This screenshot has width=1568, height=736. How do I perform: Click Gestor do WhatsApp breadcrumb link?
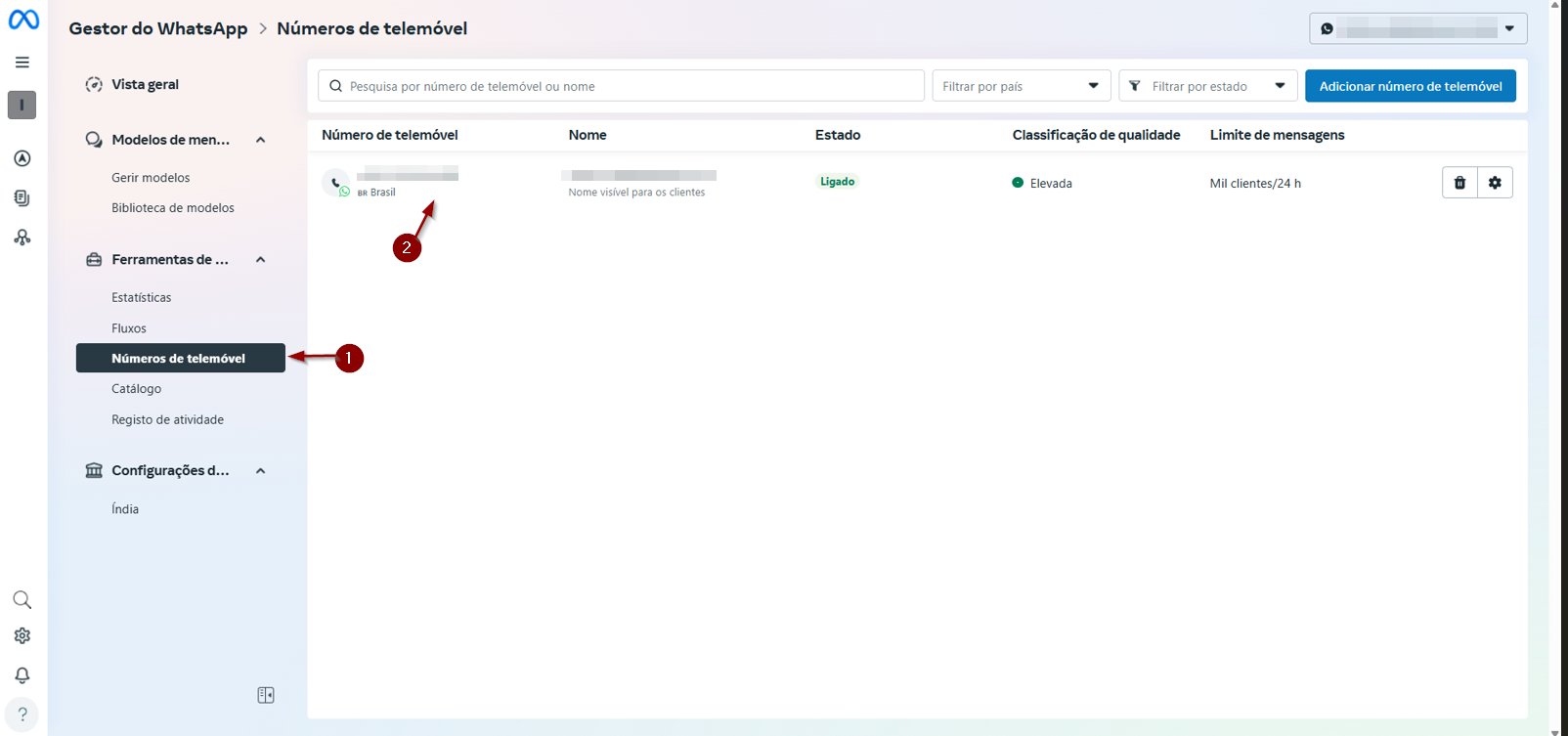(x=158, y=28)
